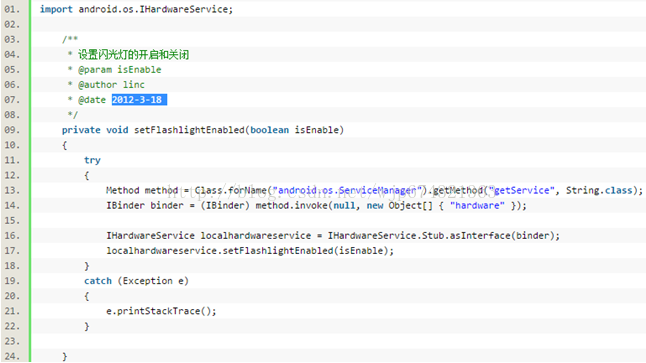This screenshot has height=363, width=646.
Task: Click line number 17.
Action: (x=12, y=251)
